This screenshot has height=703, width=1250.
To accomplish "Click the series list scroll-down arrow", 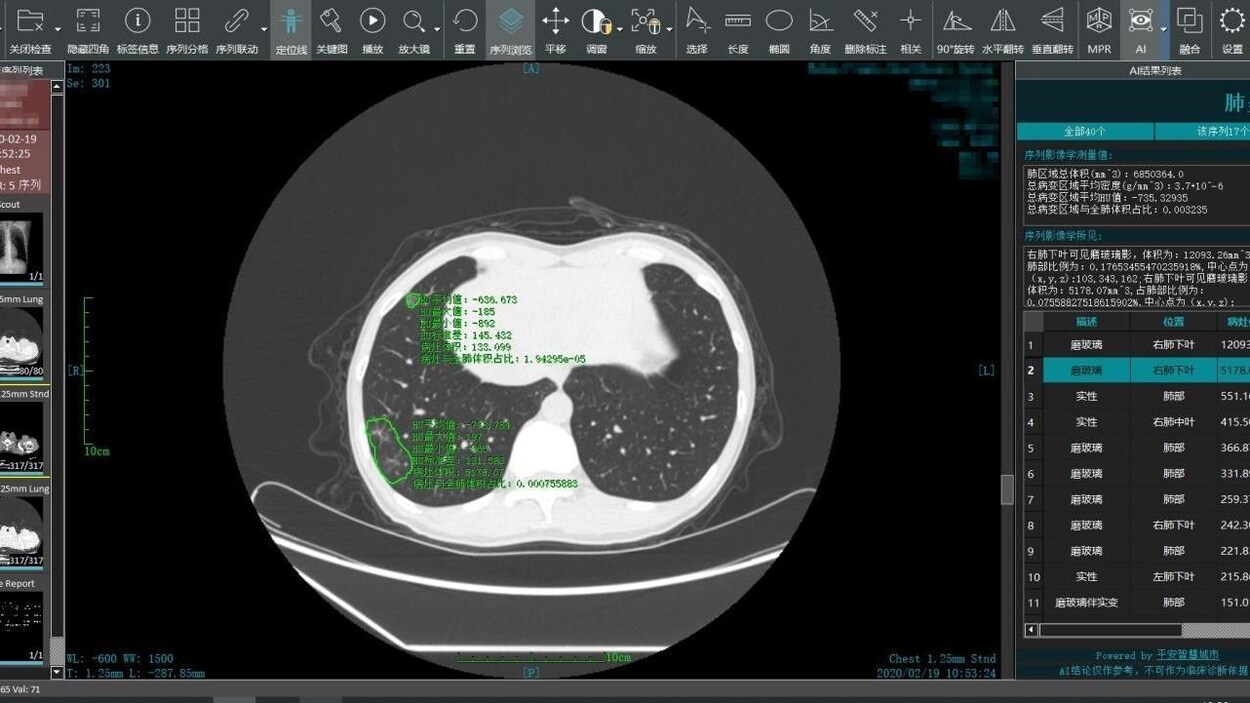I will pos(57,672).
